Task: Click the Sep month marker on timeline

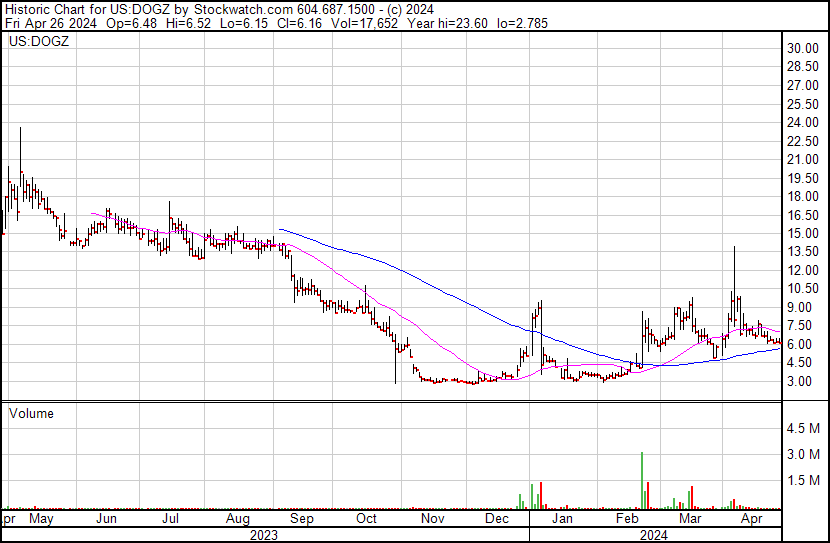Action: pos(301,519)
